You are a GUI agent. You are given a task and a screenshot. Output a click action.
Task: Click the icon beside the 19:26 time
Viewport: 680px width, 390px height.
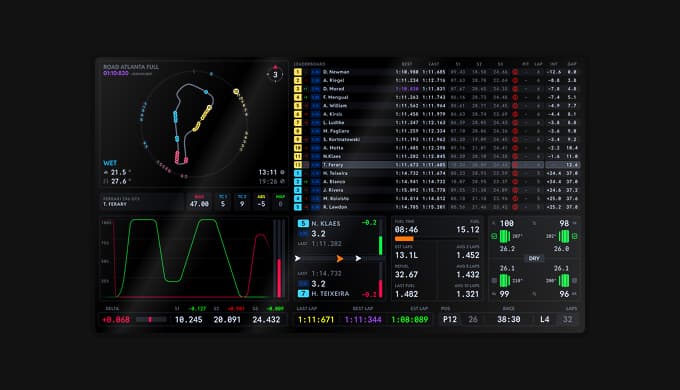click(282, 181)
